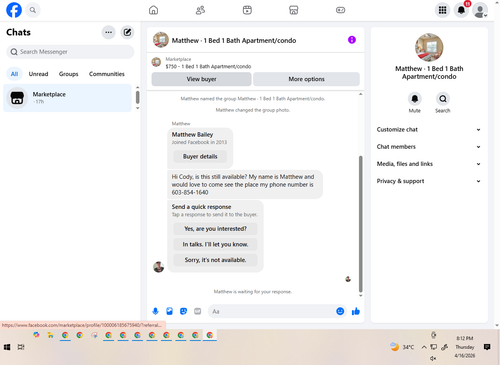Screen dimensions: 500x365
Task: Switch to the Groups tab
Action: click(69, 74)
